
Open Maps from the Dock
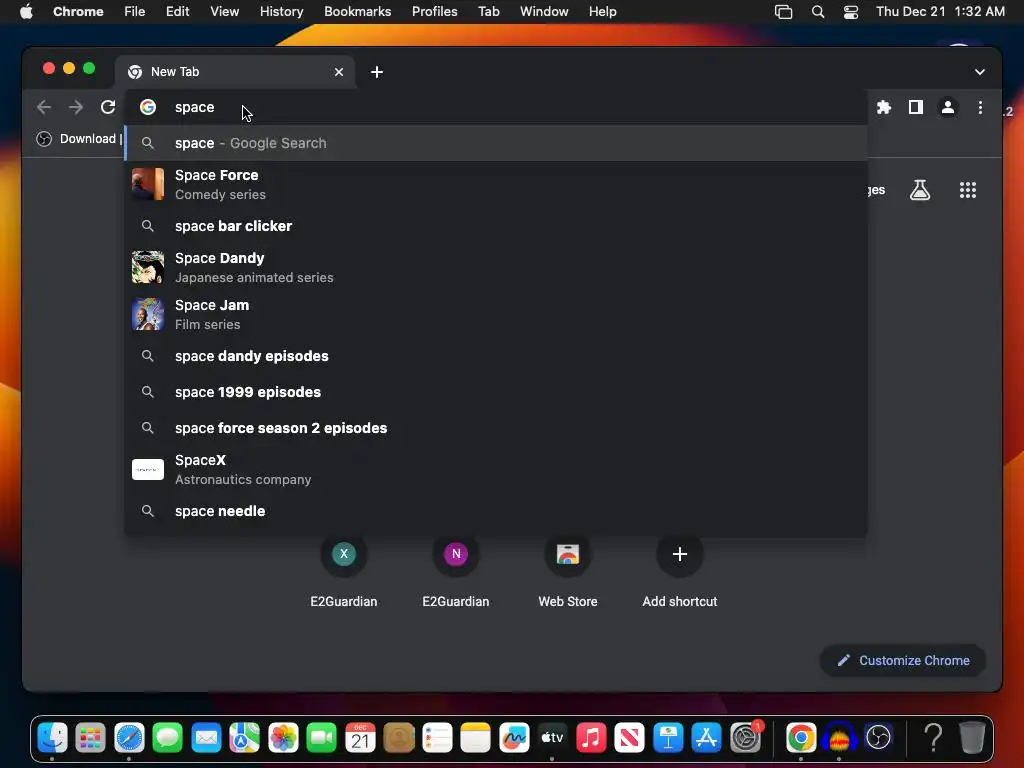point(244,738)
